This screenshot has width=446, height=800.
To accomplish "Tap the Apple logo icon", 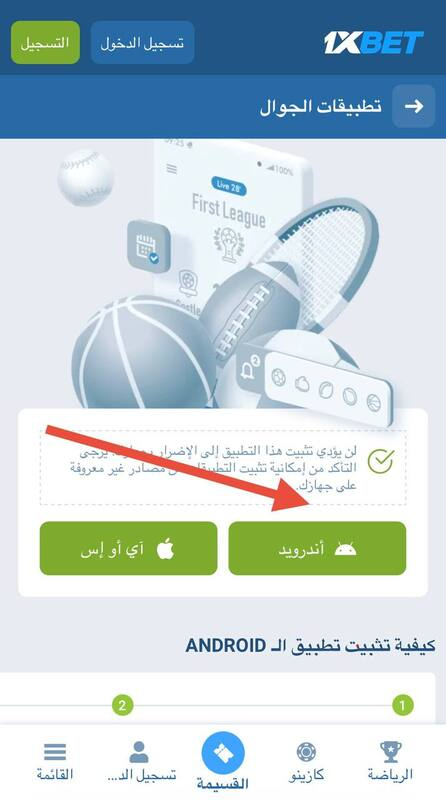I will 165,549.
